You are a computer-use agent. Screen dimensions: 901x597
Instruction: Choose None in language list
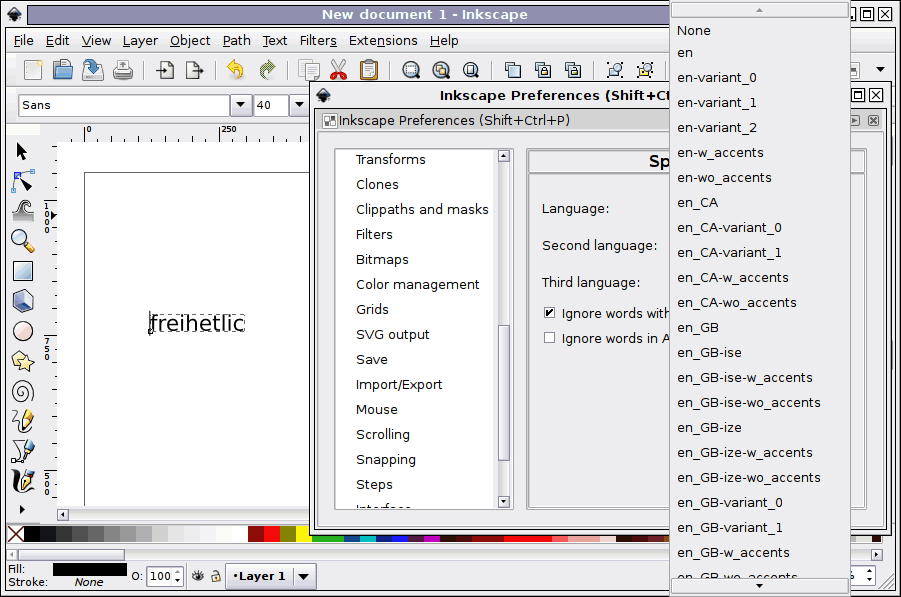click(x=760, y=30)
